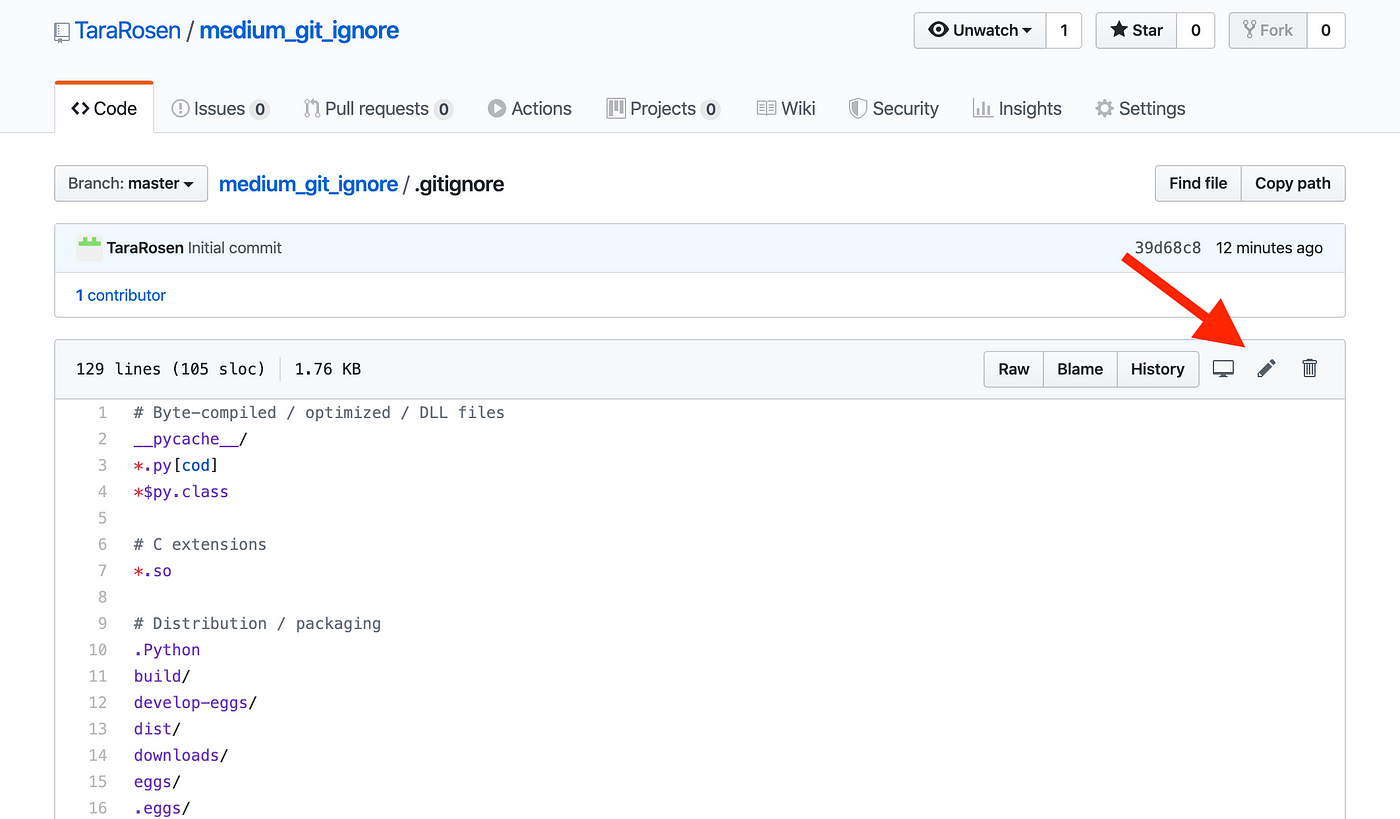The width and height of the screenshot is (1400, 819).
Task: Click the trash delete file icon
Action: click(1309, 369)
